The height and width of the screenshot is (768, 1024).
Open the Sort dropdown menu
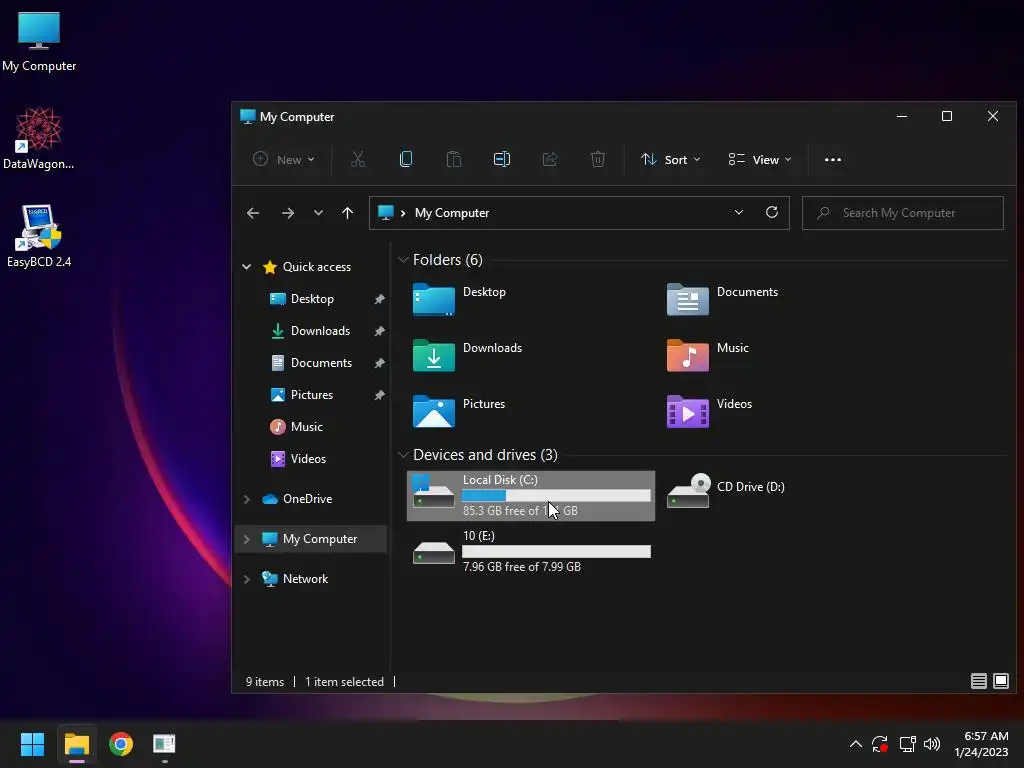coord(671,159)
